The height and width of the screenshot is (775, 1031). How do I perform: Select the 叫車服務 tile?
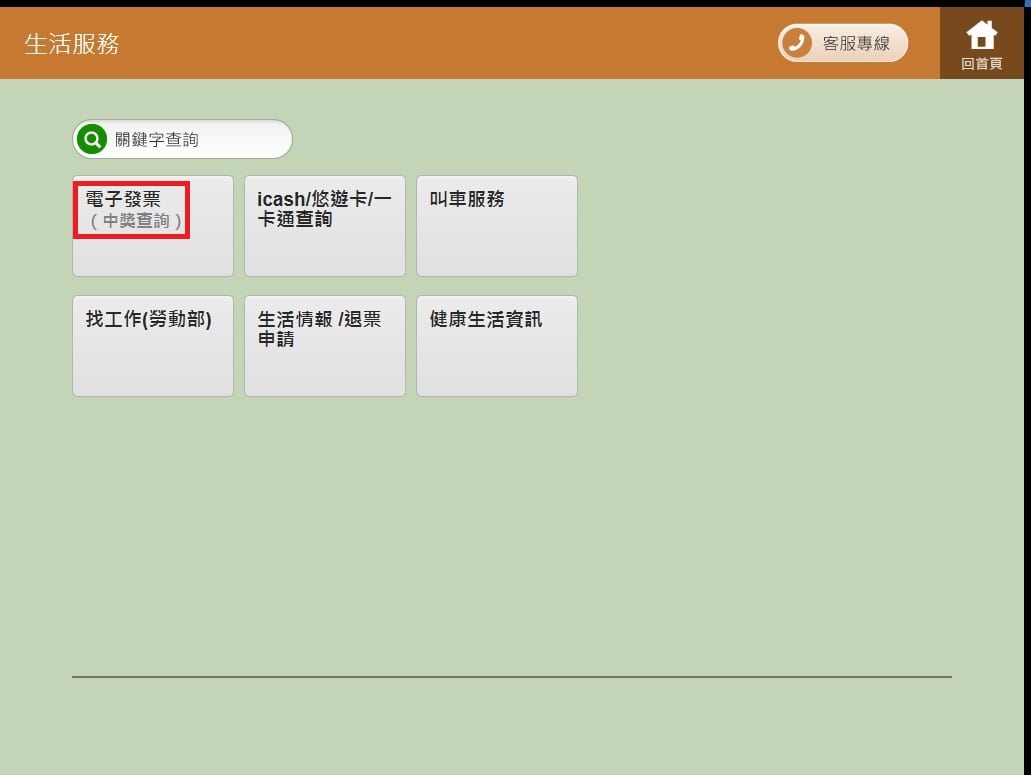tap(496, 226)
